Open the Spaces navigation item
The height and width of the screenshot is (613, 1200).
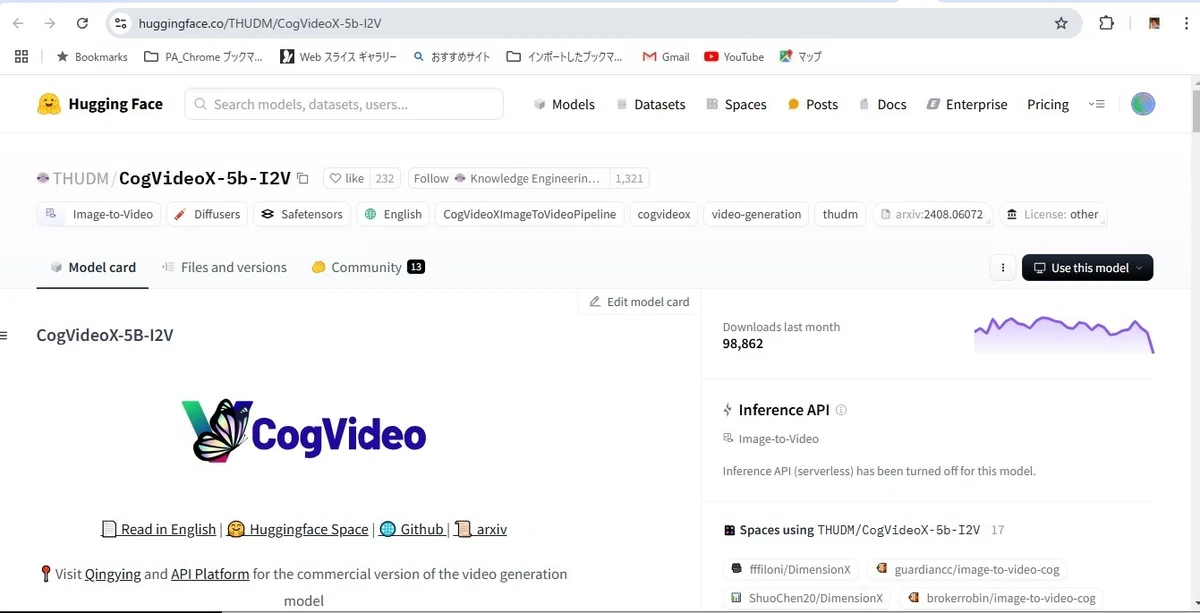click(736, 104)
